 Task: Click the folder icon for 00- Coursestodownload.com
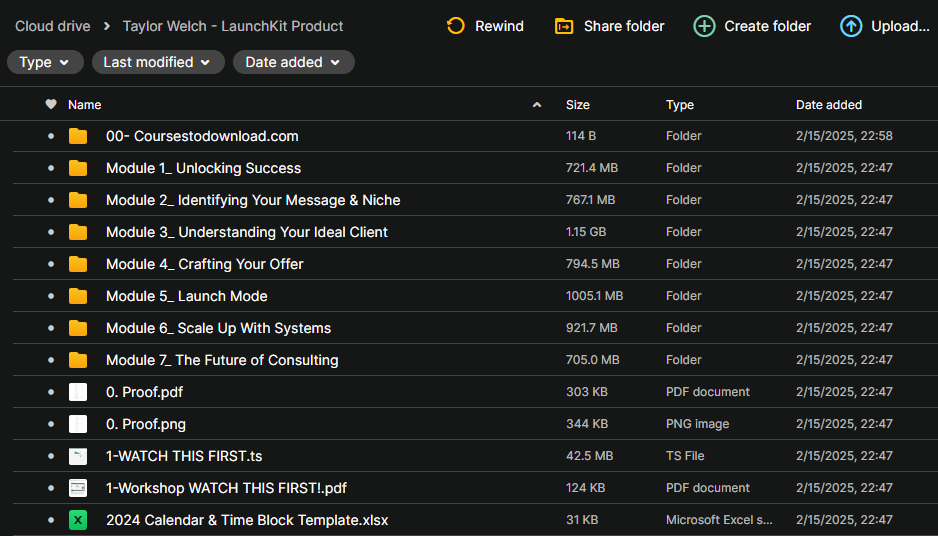pos(78,136)
